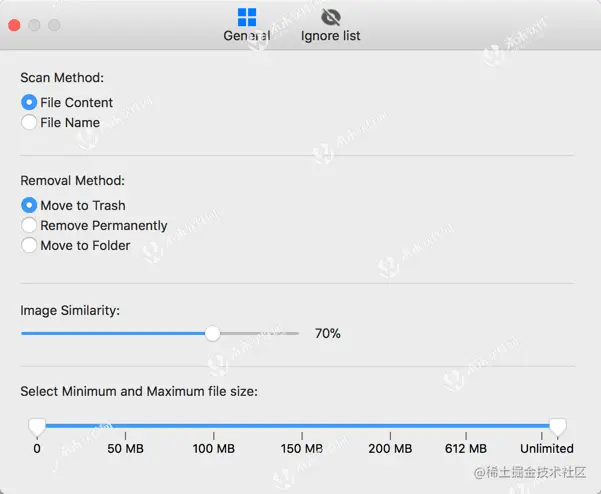Click the 612 MB tick on size slider
The height and width of the screenshot is (494, 601).
pyautogui.click(x=465, y=433)
